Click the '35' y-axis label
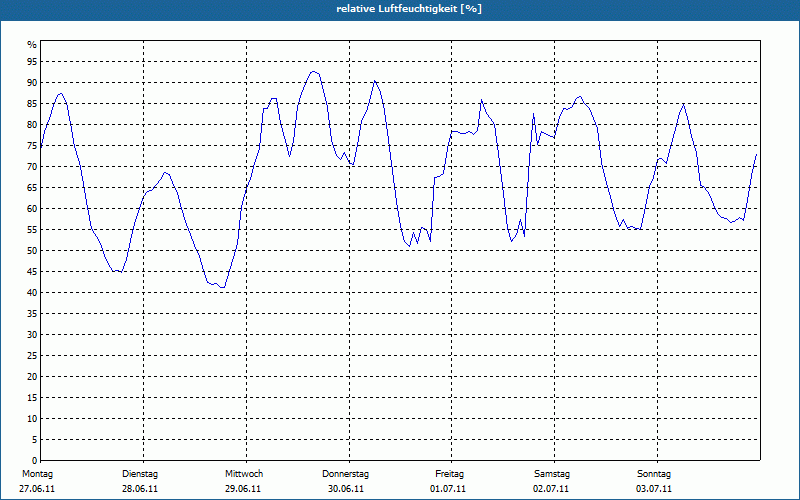 [32, 314]
